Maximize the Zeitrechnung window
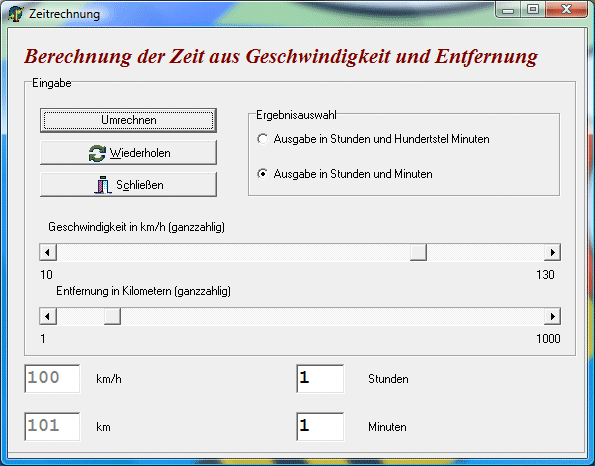595x466 pixels. pyautogui.click(x=533, y=9)
